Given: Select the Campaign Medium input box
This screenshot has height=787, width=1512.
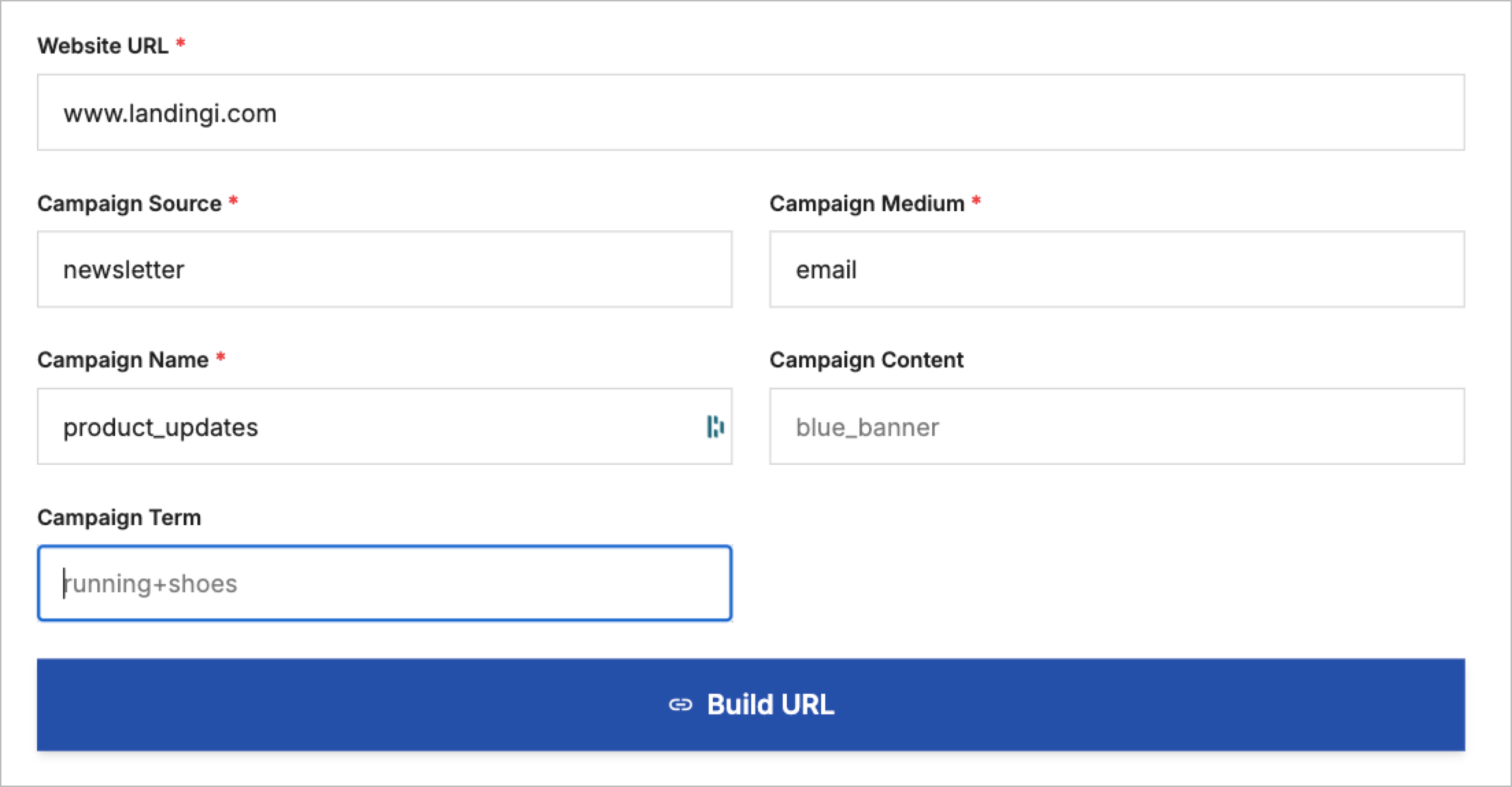Looking at the screenshot, I should (x=1117, y=269).
